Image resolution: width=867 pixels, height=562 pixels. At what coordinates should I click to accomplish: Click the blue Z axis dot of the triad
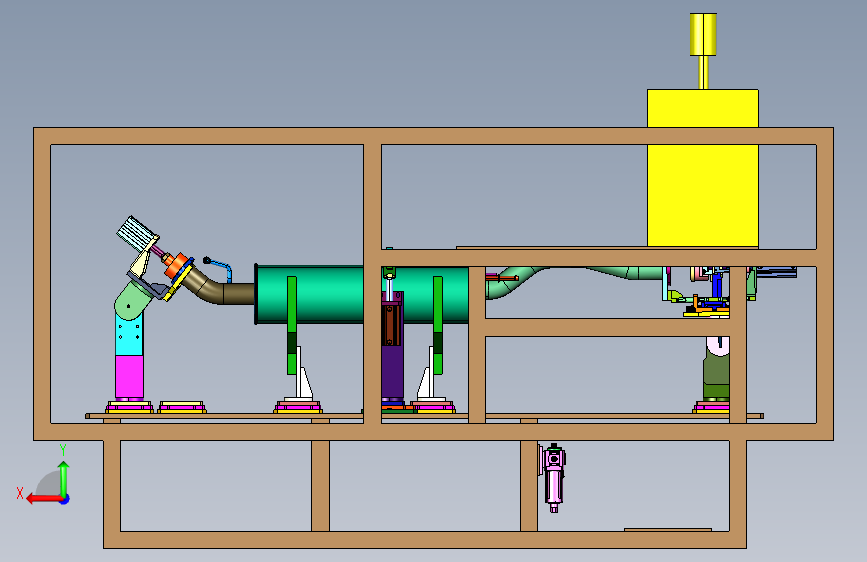[x=65, y=499]
